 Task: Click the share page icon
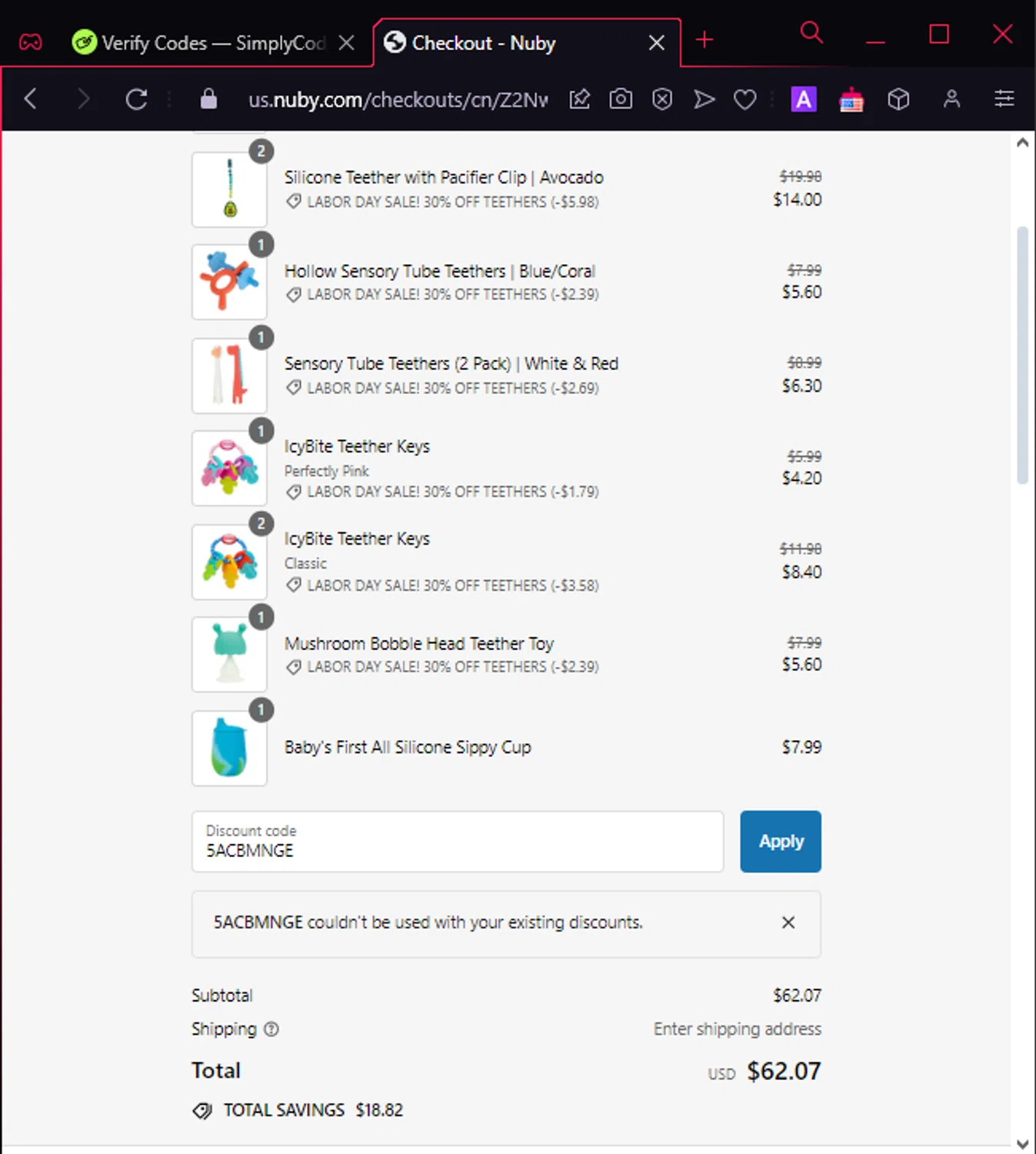[580, 98]
